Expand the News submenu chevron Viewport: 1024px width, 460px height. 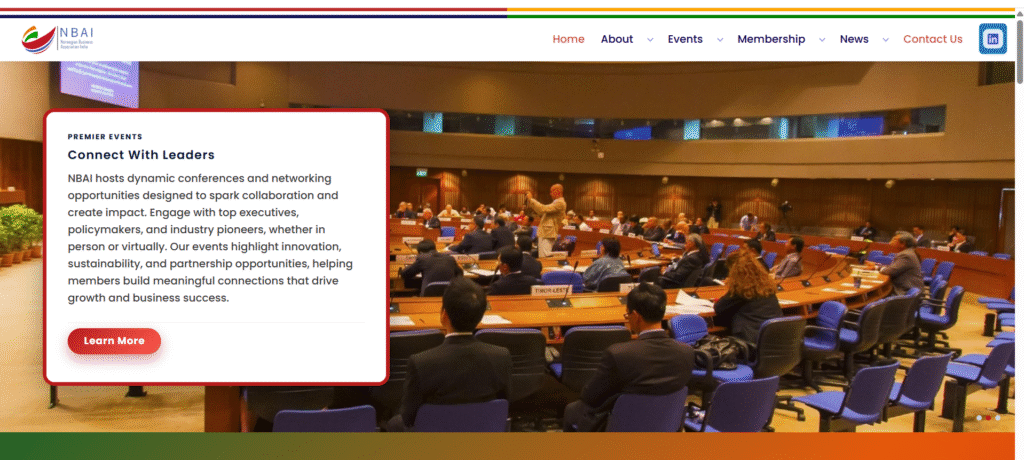pyautogui.click(x=885, y=40)
